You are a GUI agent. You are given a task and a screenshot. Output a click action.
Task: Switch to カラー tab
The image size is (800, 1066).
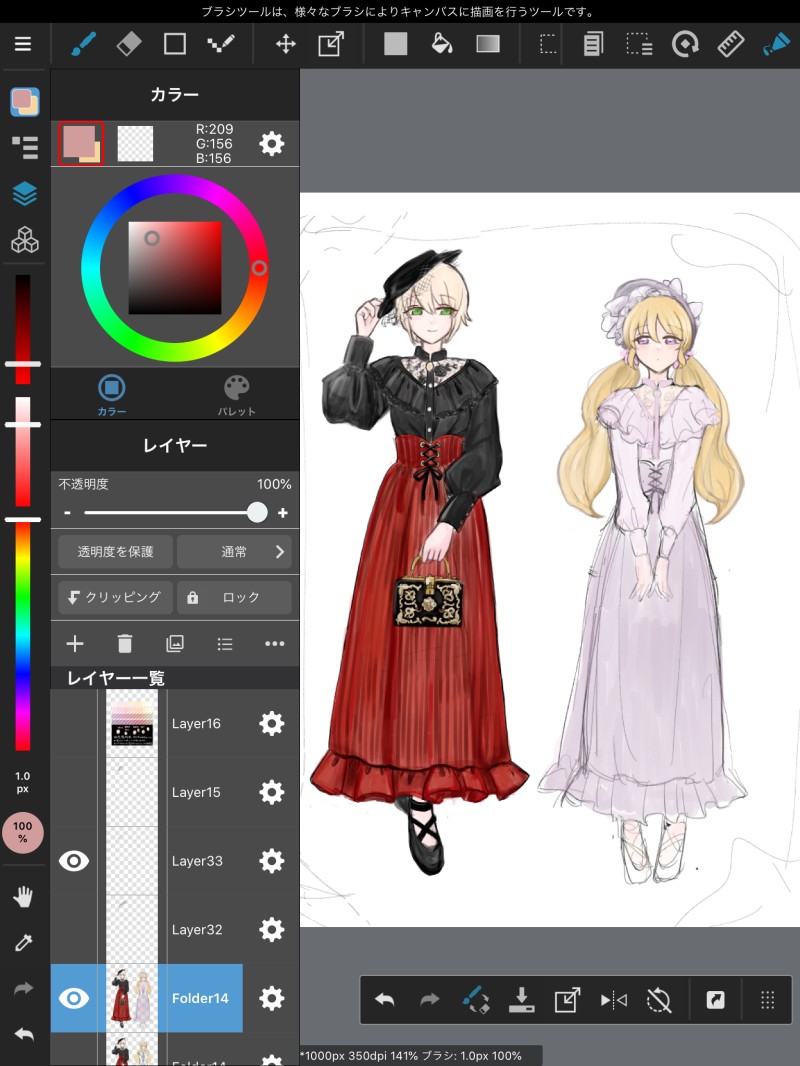[112, 394]
